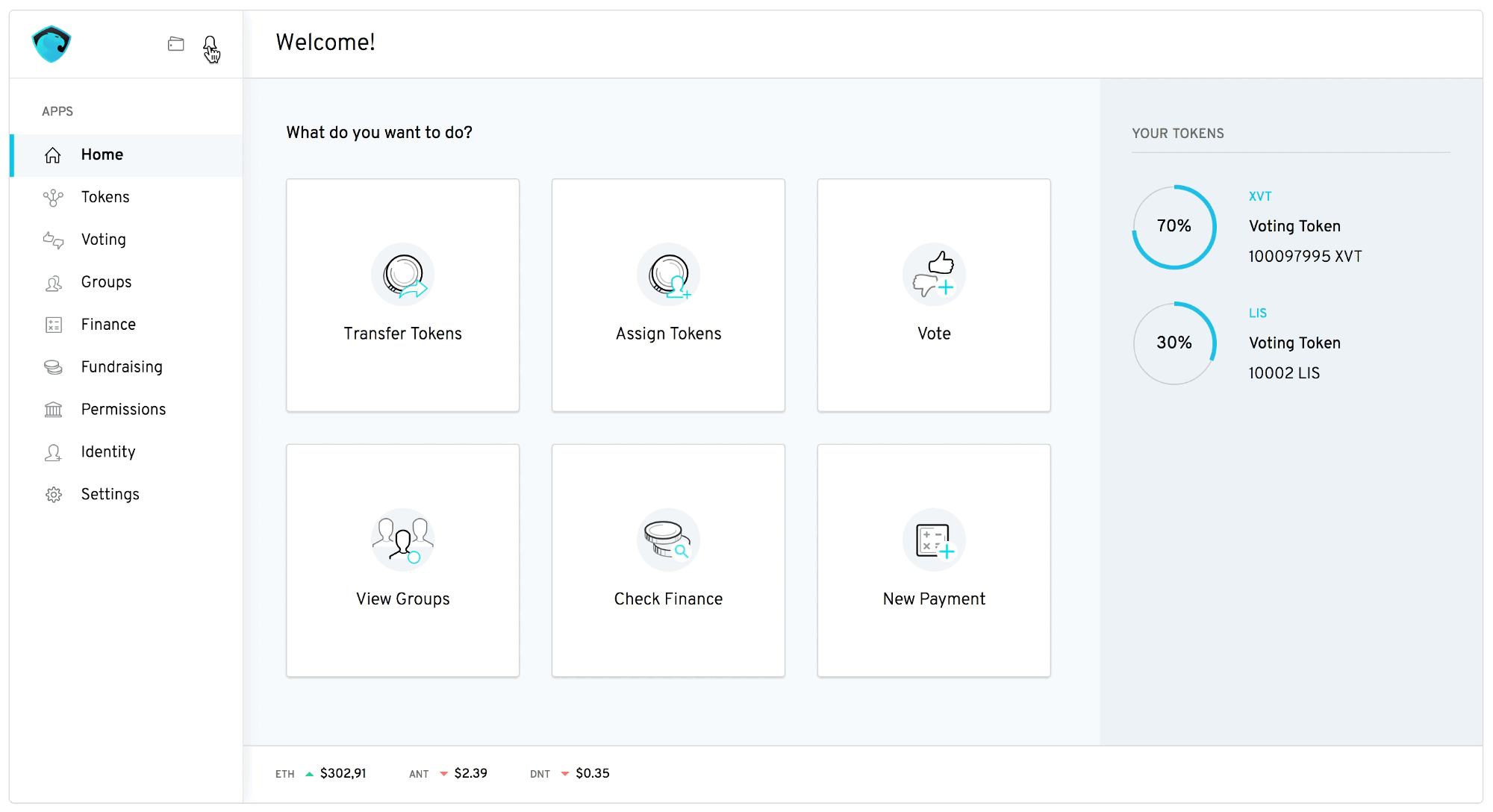This screenshot has width=1493, height=812.
Task: Navigate to Fundraising
Action: pyautogui.click(x=122, y=367)
